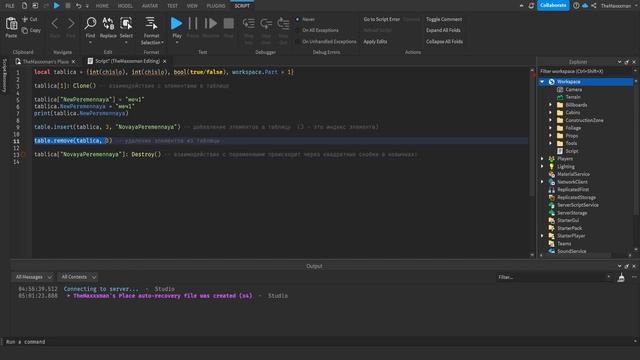Click Apply Edits action
640x360 pixels.
376,42
